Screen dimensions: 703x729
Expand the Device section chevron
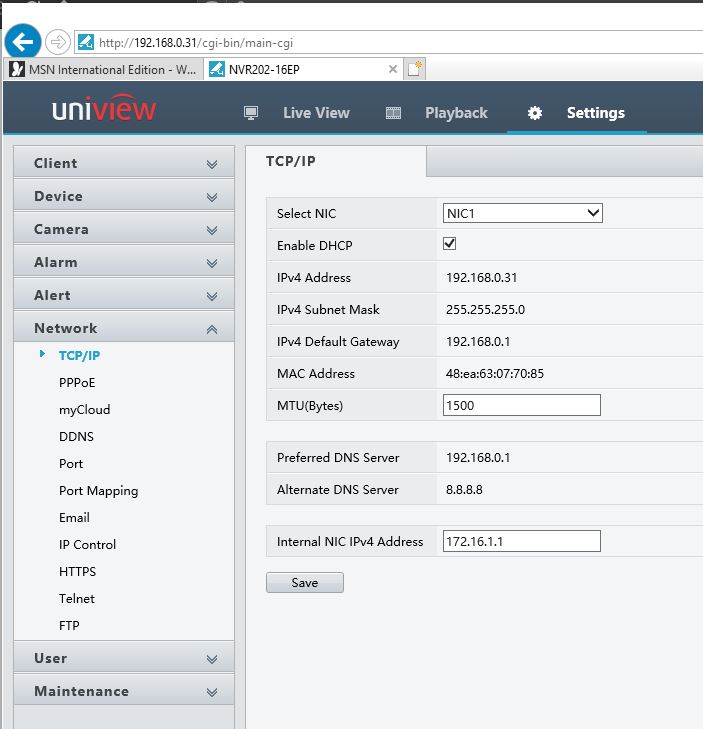[x=212, y=197]
